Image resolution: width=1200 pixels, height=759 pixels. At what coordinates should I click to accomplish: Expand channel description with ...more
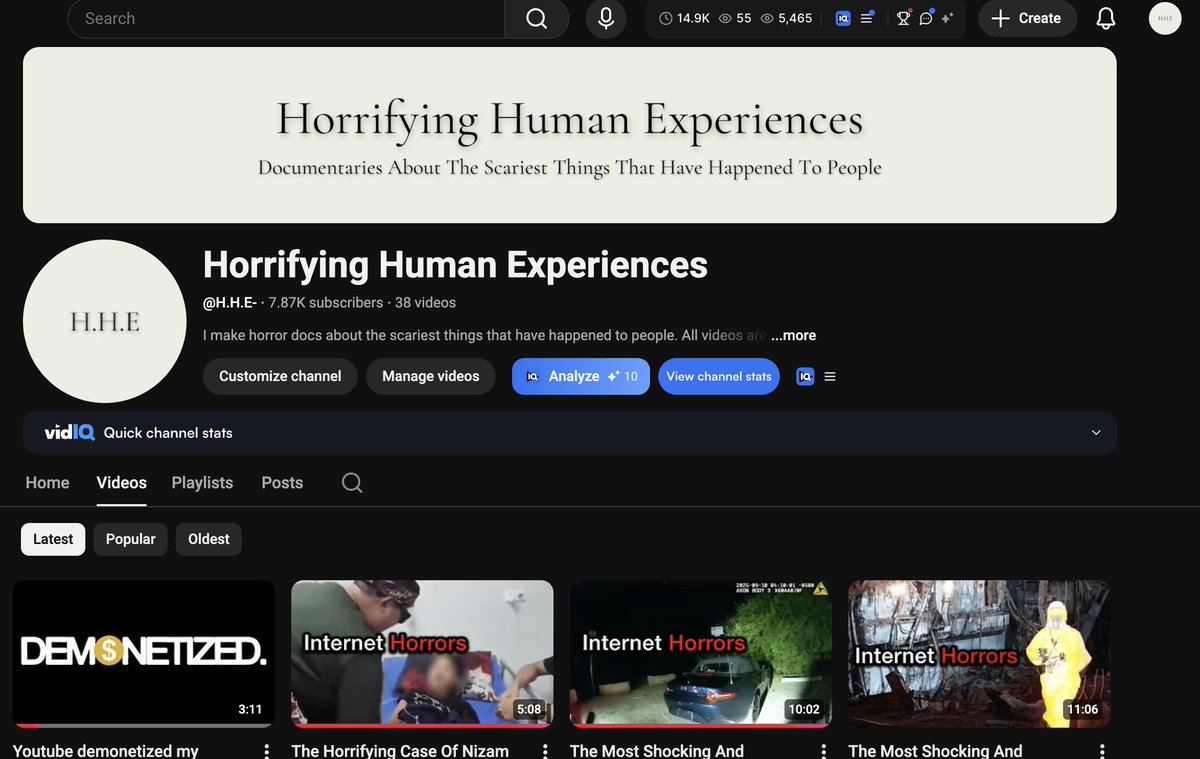point(794,335)
